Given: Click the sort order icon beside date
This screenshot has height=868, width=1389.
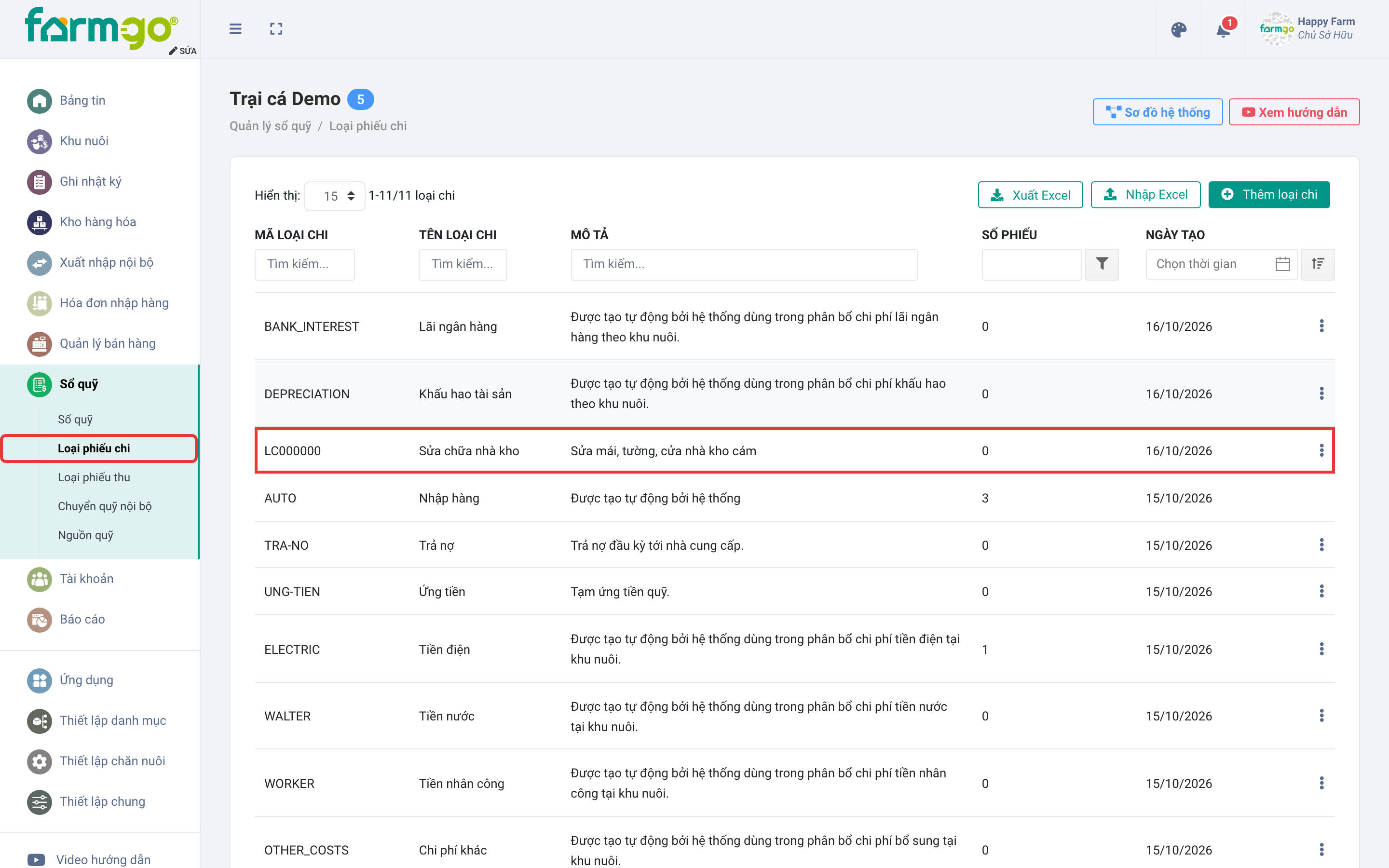Looking at the screenshot, I should [x=1317, y=264].
